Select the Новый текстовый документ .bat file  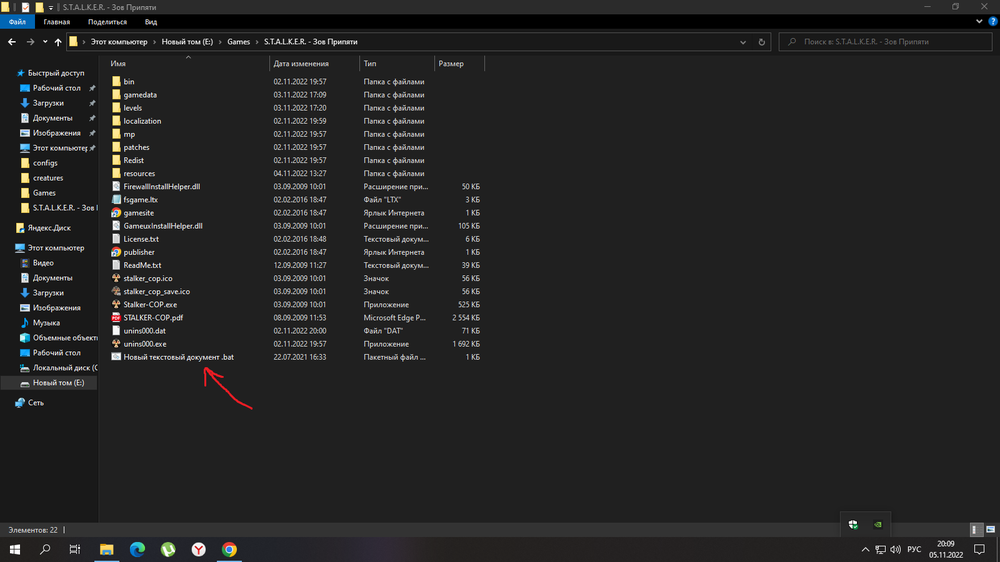tap(178, 356)
